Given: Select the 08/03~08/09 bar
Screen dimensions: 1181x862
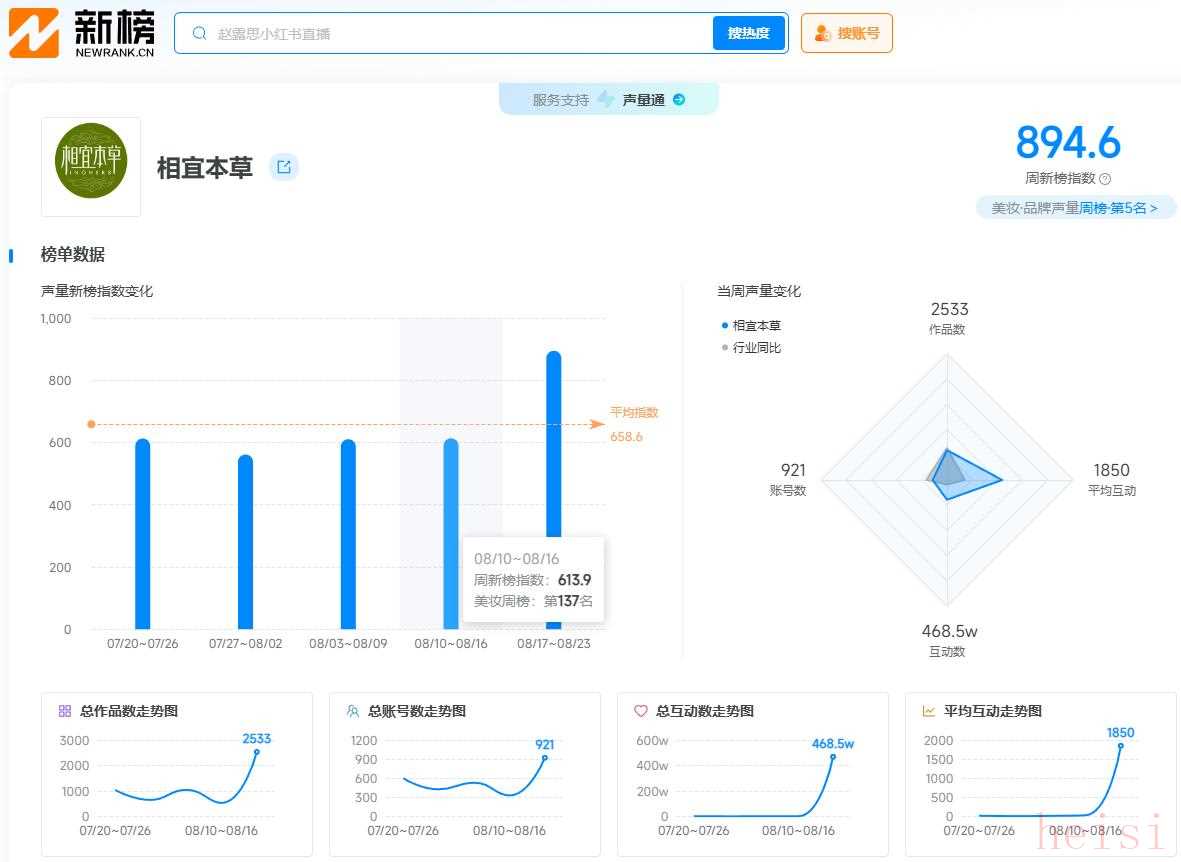Looking at the screenshot, I should pyautogui.click(x=348, y=533).
